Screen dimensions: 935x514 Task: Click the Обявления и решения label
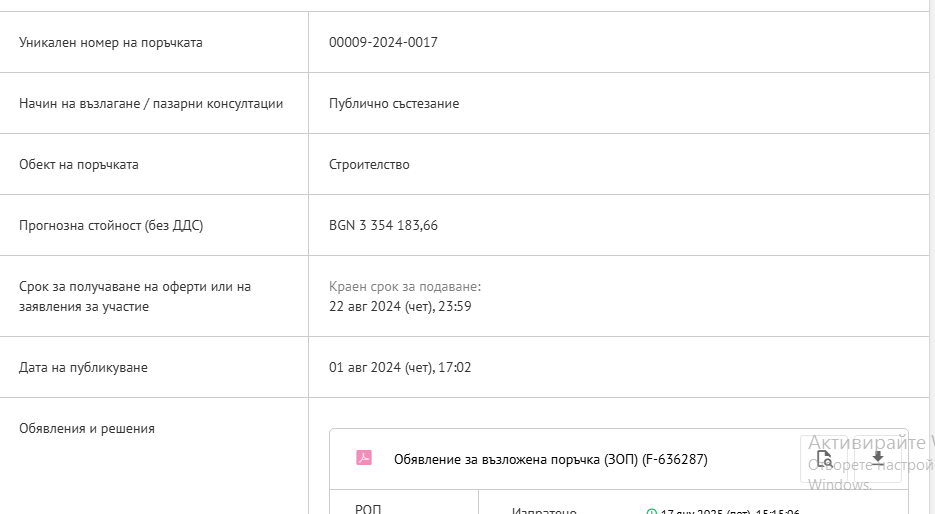(86, 428)
